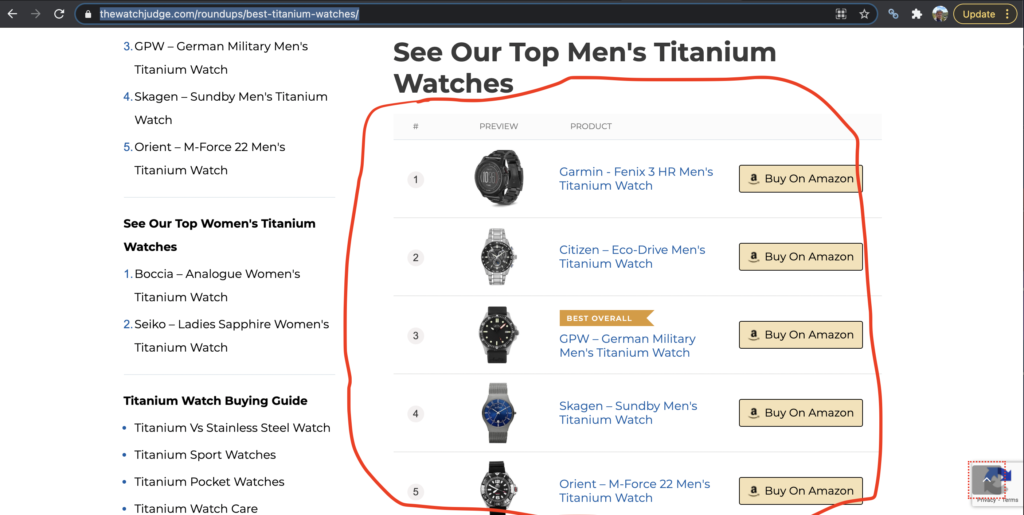Click the blue Skagen watch thumbnail

[498, 413]
